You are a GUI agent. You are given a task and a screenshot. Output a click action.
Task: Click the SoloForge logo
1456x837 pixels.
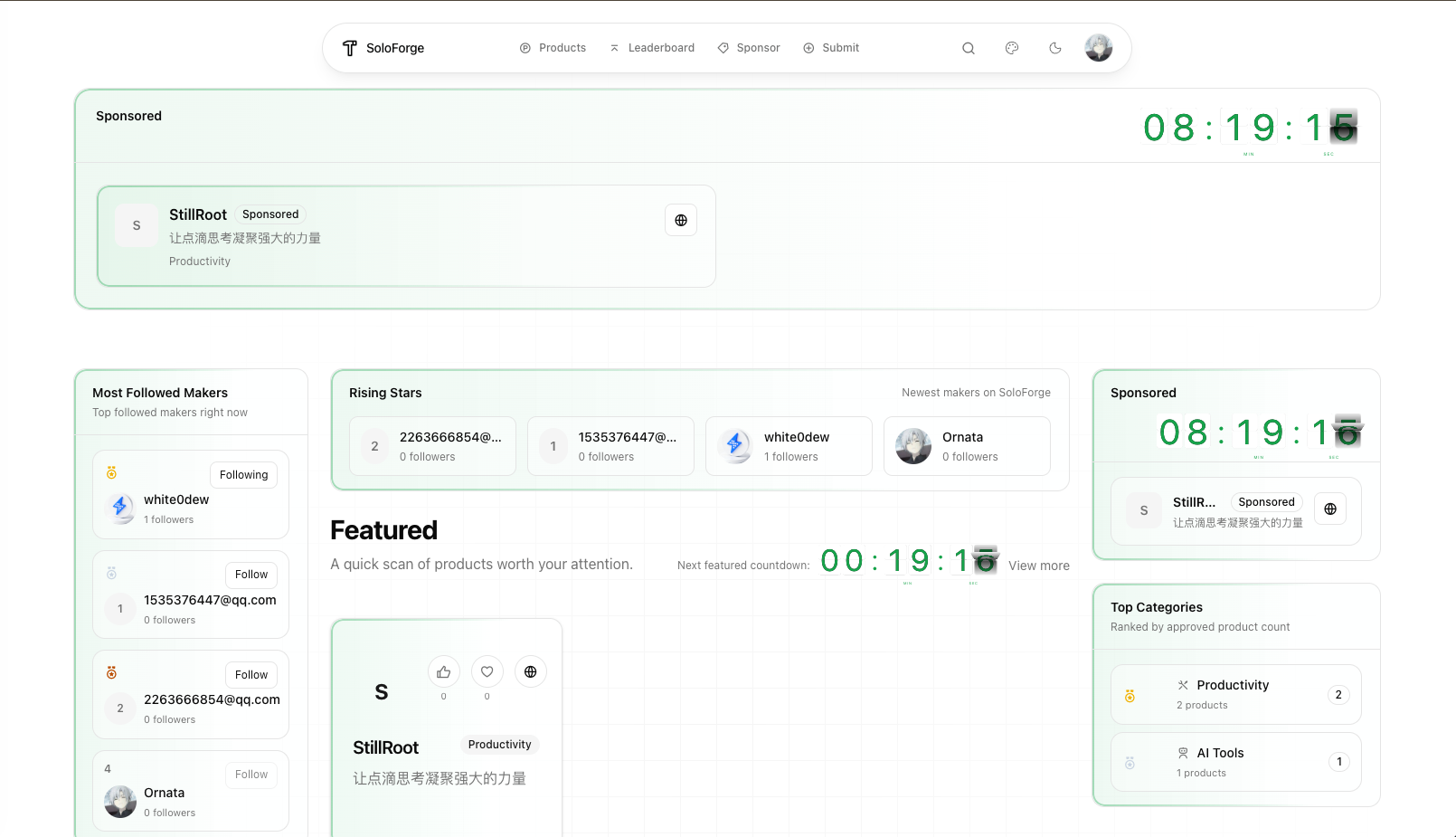pyautogui.click(x=383, y=48)
